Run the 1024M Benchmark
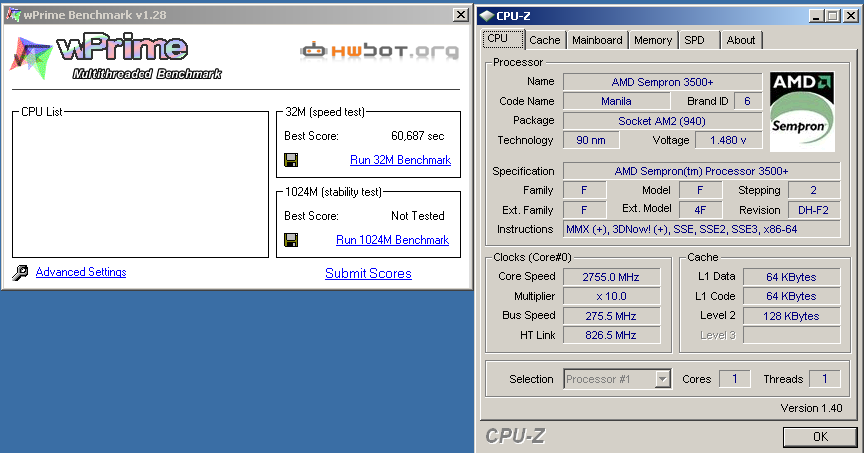Image resolution: width=864 pixels, height=453 pixels. (392, 240)
